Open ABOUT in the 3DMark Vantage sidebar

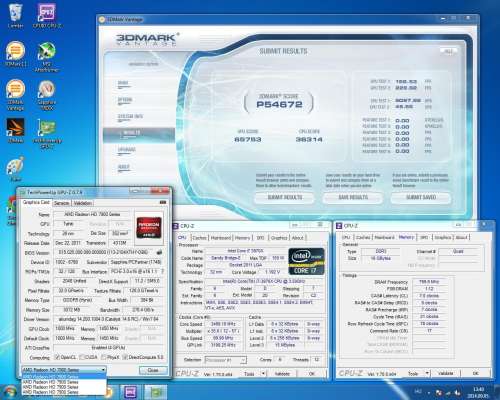pyautogui.click(x=124, y=167)
